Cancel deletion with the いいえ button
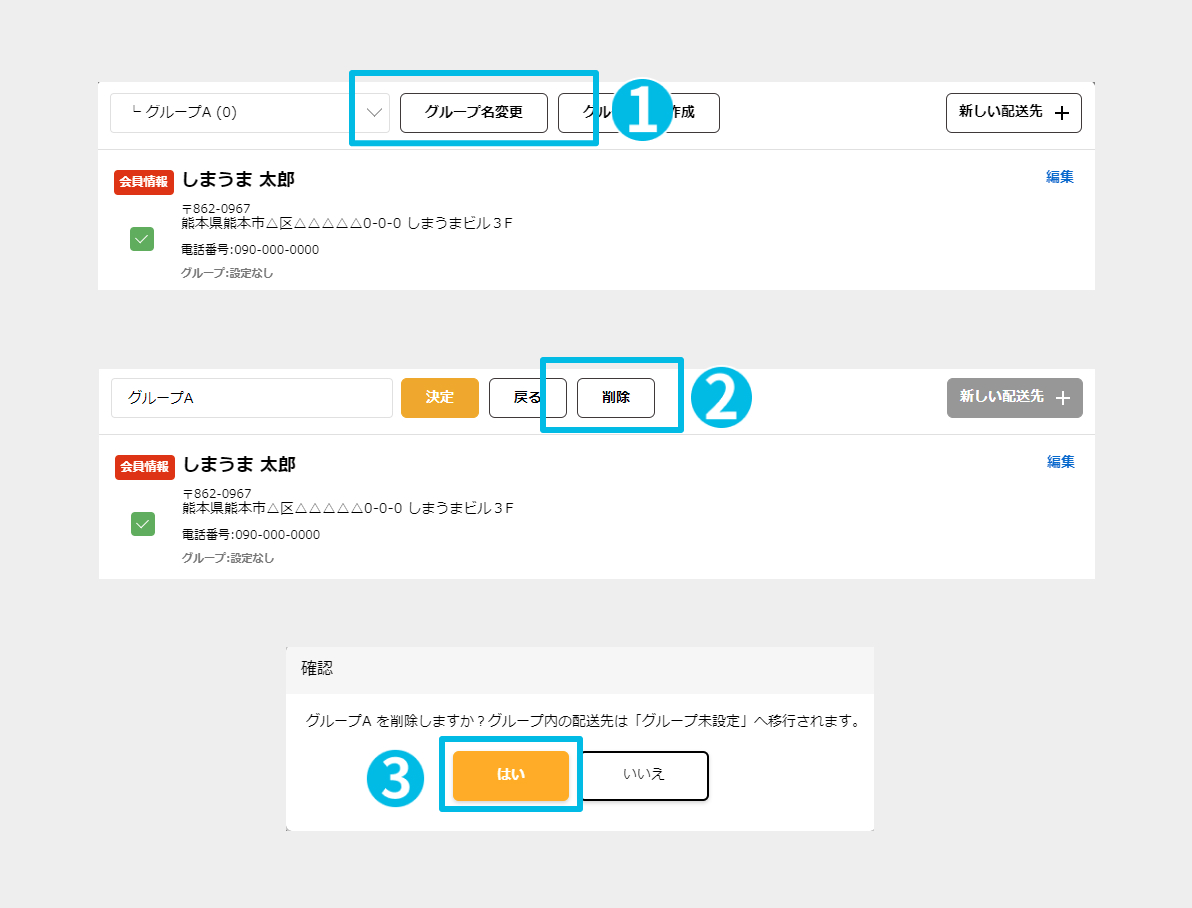The height and width of the screenshot is (908, 1192). (644, 776)
